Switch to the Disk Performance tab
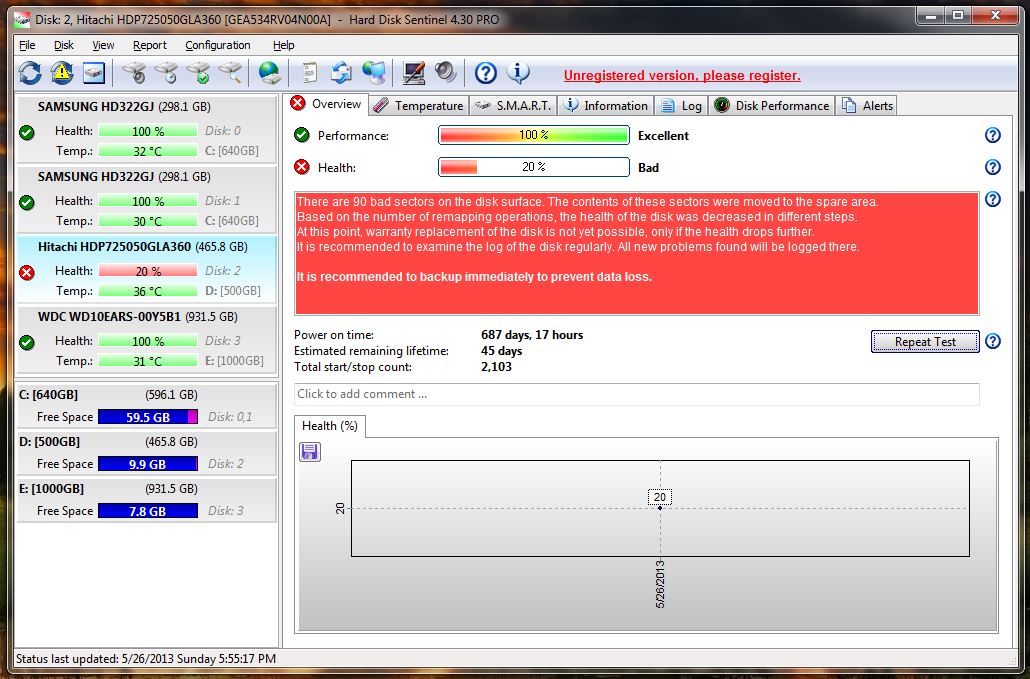The image size is (1030, 679). [x=771, y=106]
